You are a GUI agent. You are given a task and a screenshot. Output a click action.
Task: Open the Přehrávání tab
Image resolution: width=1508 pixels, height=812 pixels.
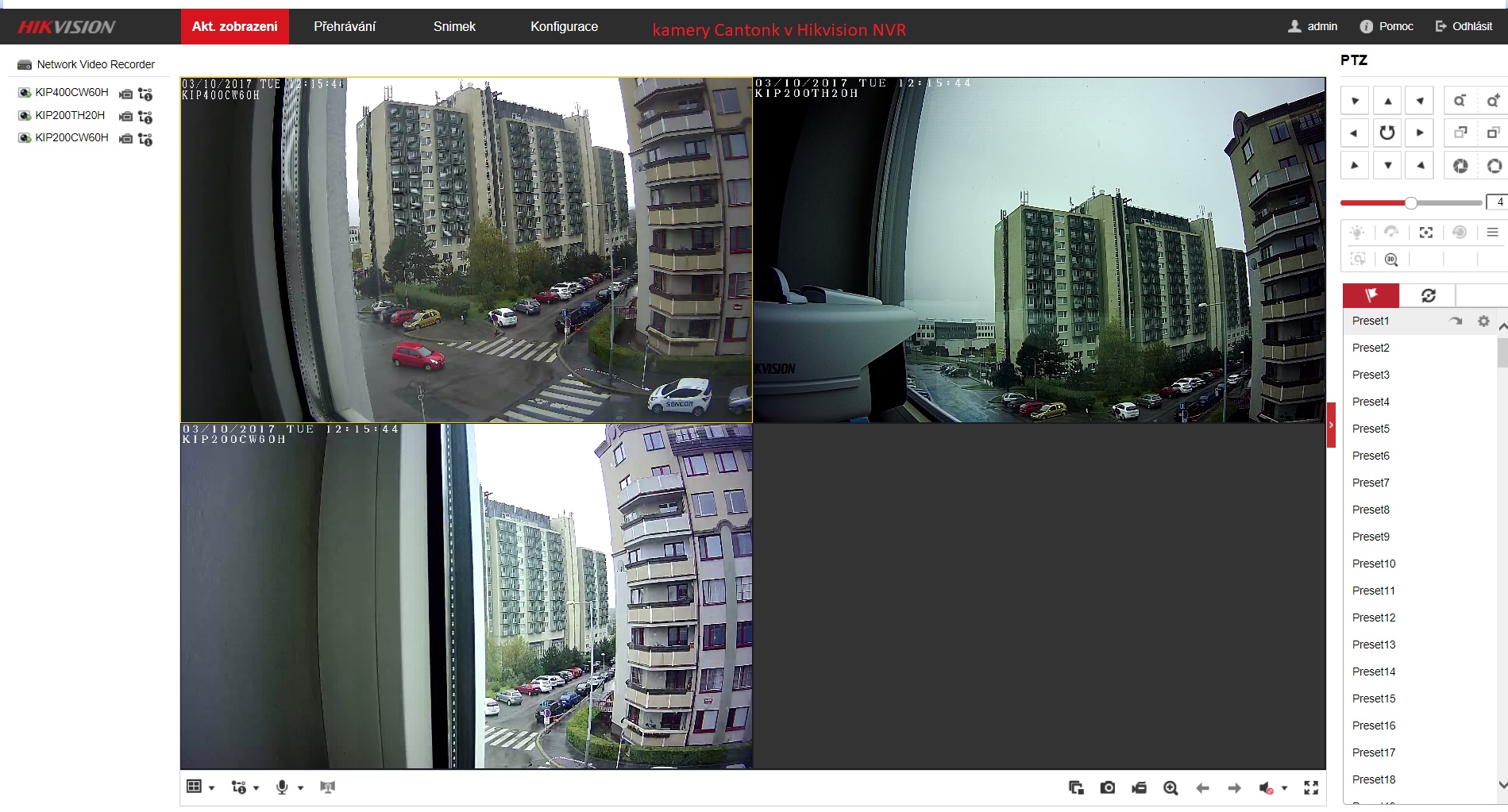(345, 27)
